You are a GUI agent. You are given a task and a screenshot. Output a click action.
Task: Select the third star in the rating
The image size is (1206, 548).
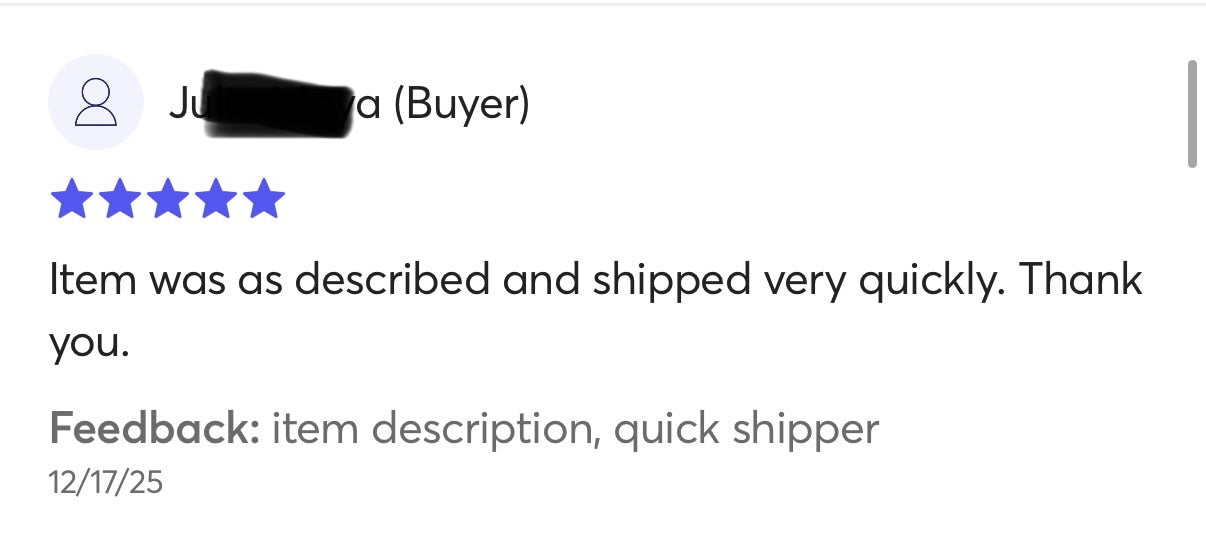click(168, 198)
